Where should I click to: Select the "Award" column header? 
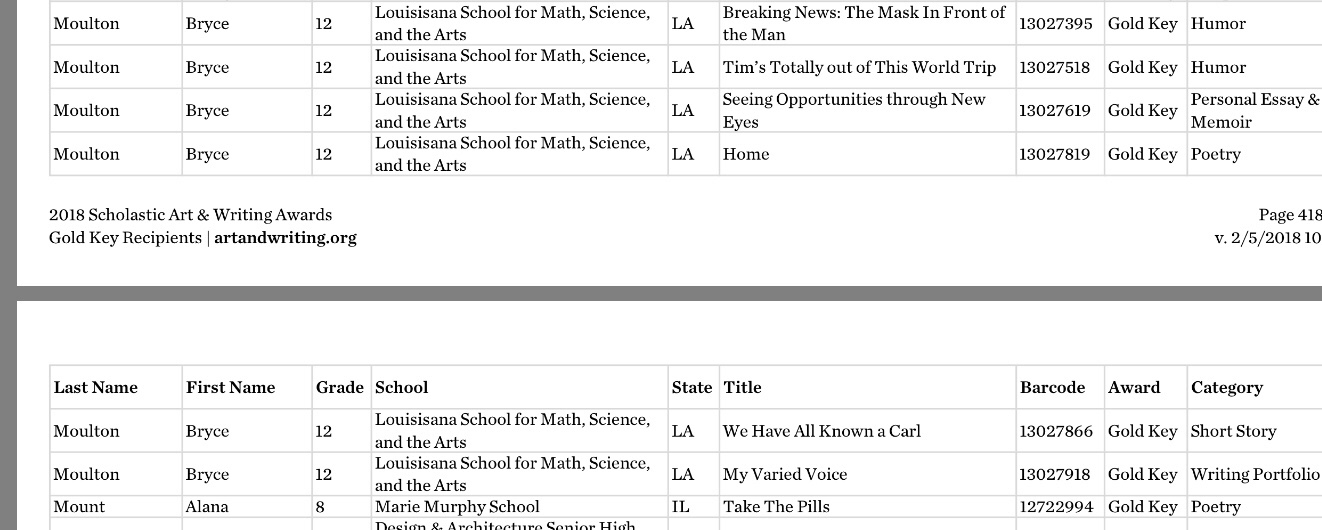1134,388
